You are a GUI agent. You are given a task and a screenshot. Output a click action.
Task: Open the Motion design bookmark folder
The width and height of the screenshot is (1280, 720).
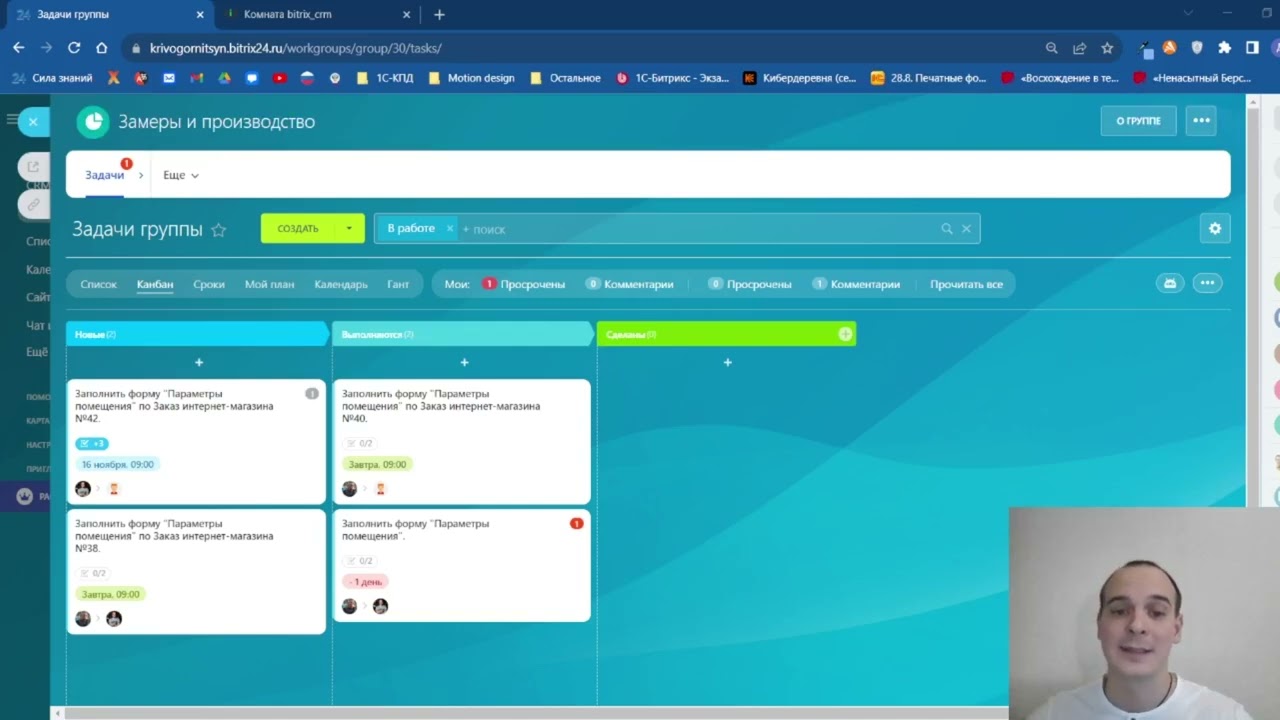coord(471,78)
